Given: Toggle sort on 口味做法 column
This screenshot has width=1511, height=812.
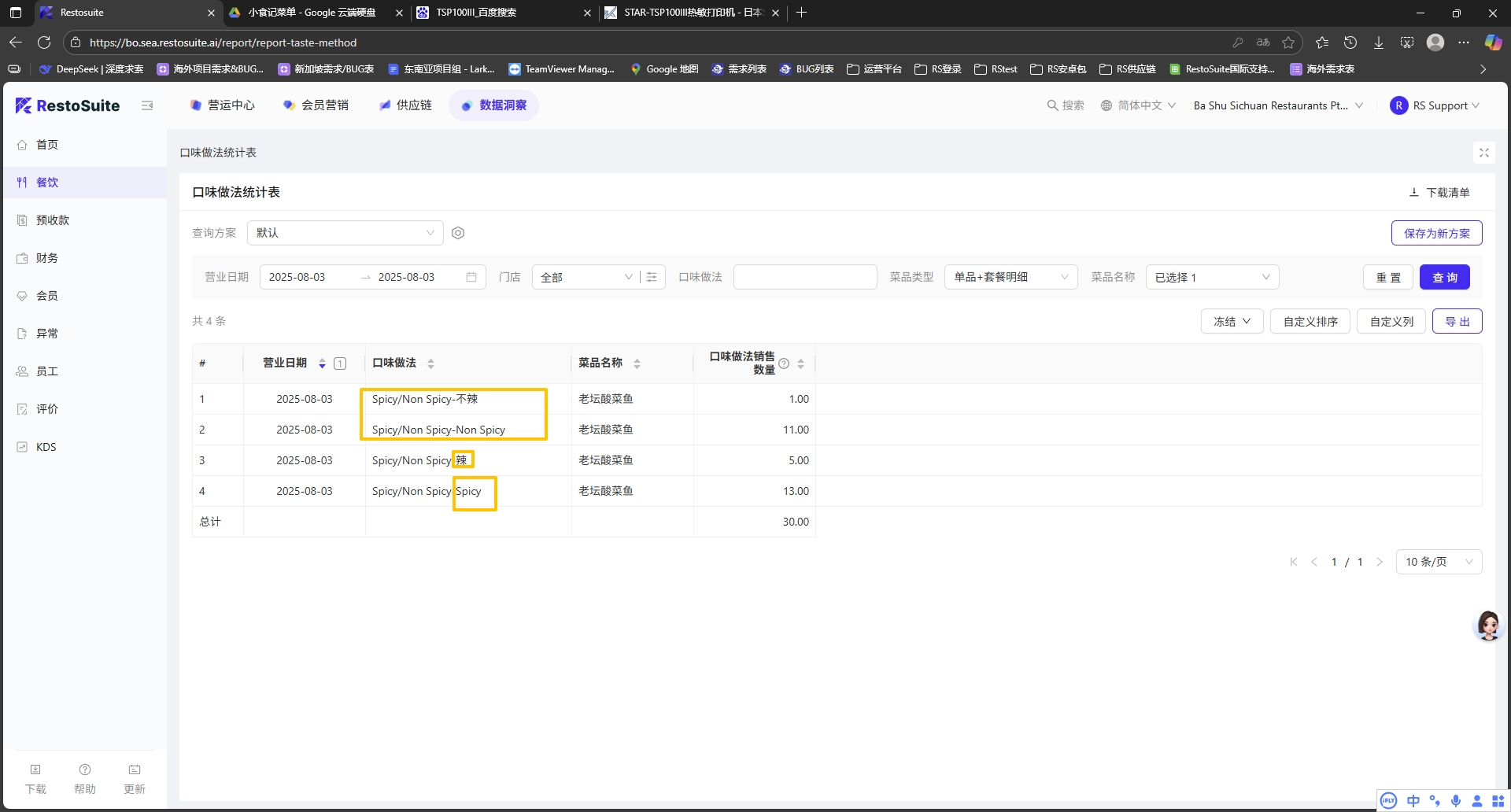Looking at the screenshot, I should (x=430, y=364).
